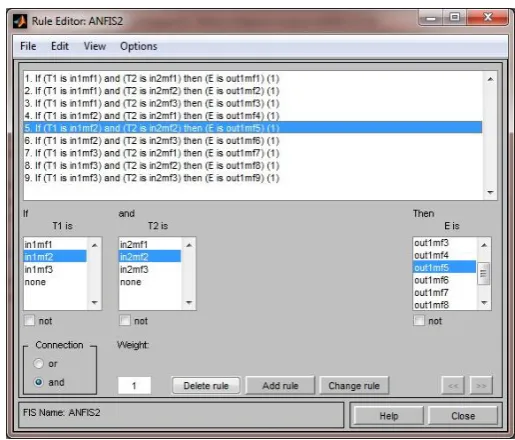Select highlighted rule 5 with out1mf5
Screen dimensions: 515x440
(x=253, y=128)
